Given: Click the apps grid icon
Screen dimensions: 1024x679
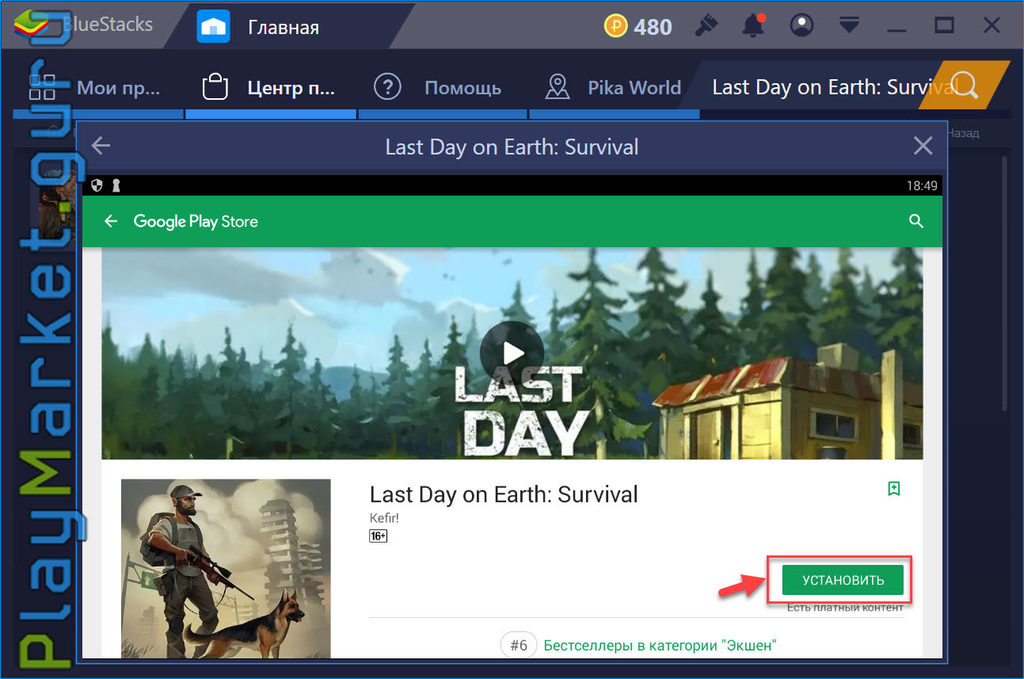Looking at the screenshot, I should point(42,87).
